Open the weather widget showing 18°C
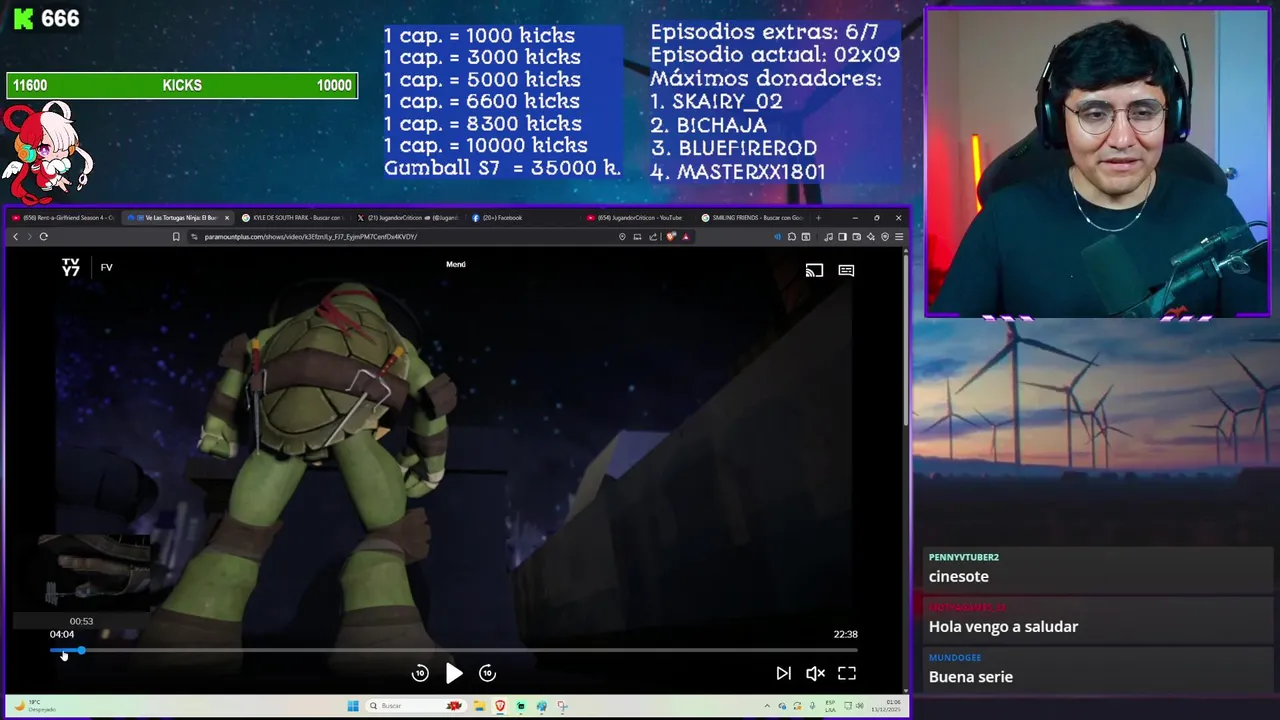Viewport: 1280px width, 720px height. (x=35, y=706)
